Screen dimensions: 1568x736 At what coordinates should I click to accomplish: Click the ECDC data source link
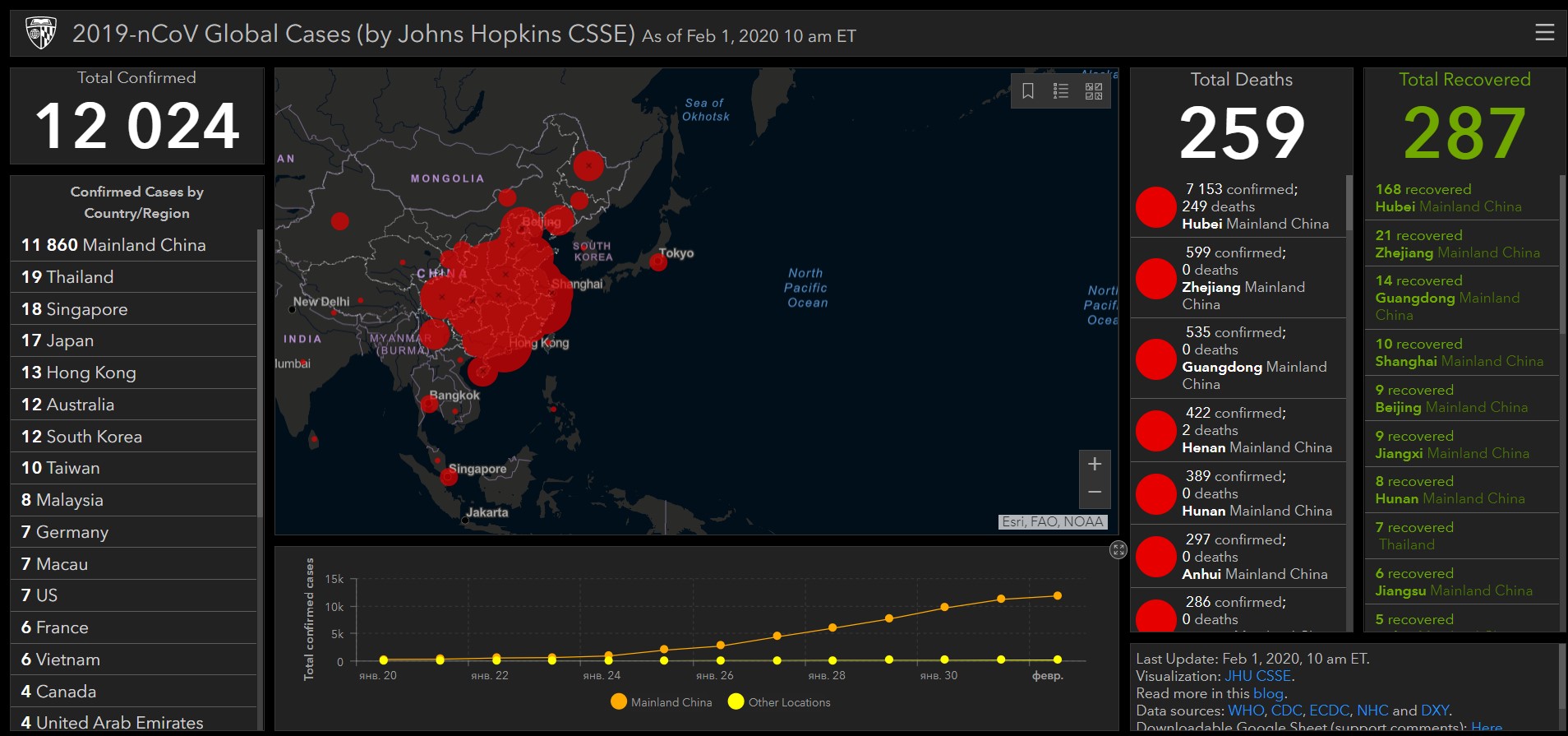pyautogui.click(x=1329, y=711)
